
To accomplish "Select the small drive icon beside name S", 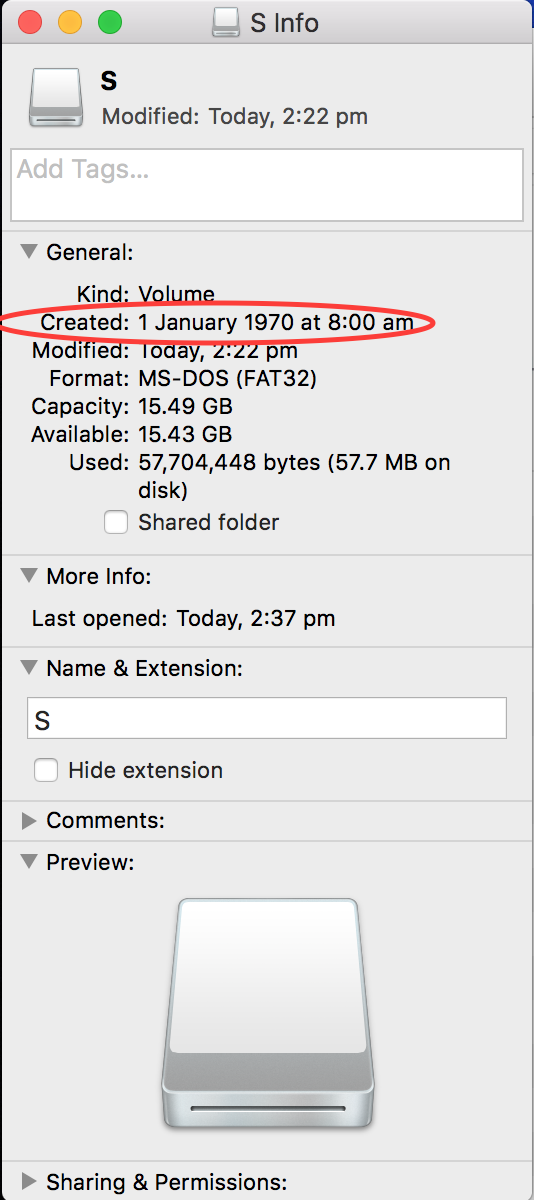I will click(x=56, y=96).
